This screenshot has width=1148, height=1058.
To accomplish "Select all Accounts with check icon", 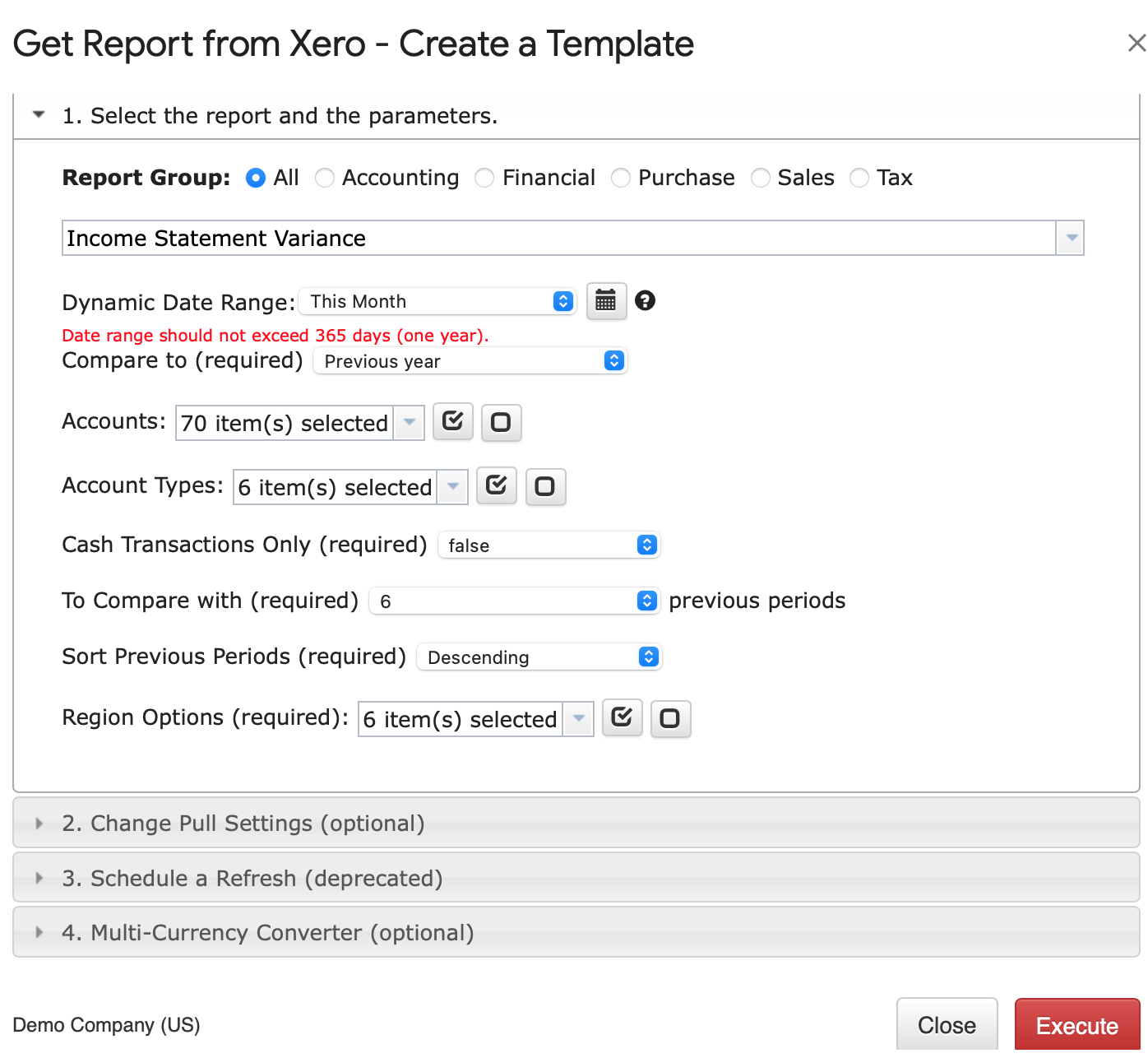I will [x=453, y=422].
